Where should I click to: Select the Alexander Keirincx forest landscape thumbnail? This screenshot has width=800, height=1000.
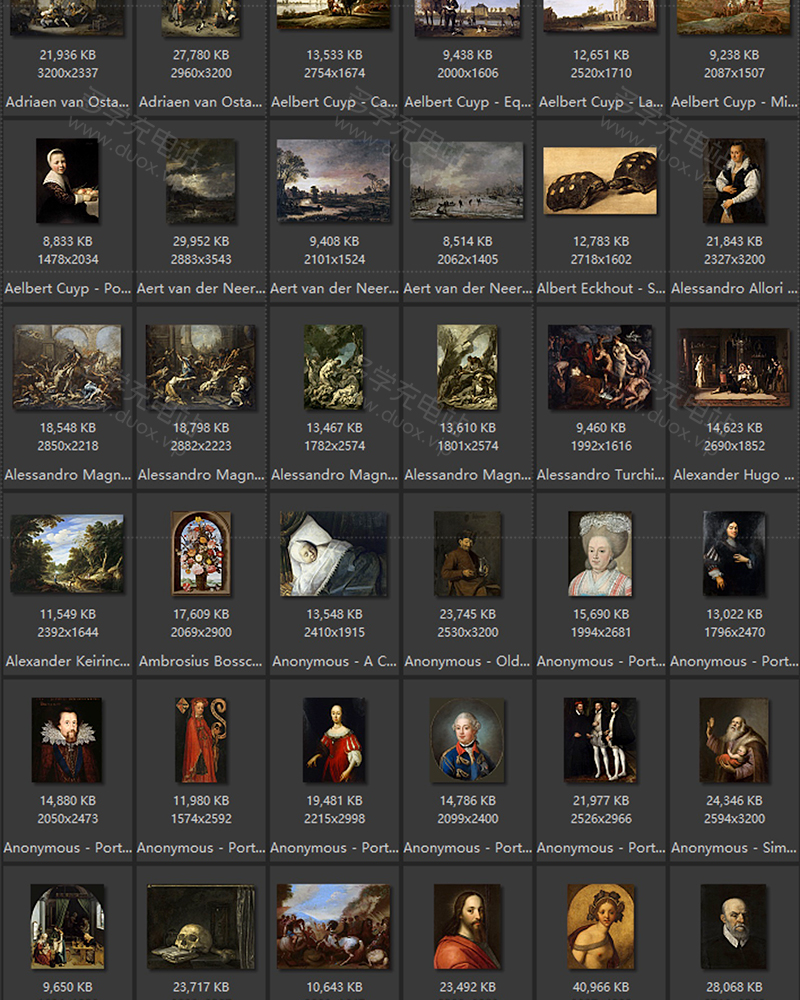[x=67, y=553]
